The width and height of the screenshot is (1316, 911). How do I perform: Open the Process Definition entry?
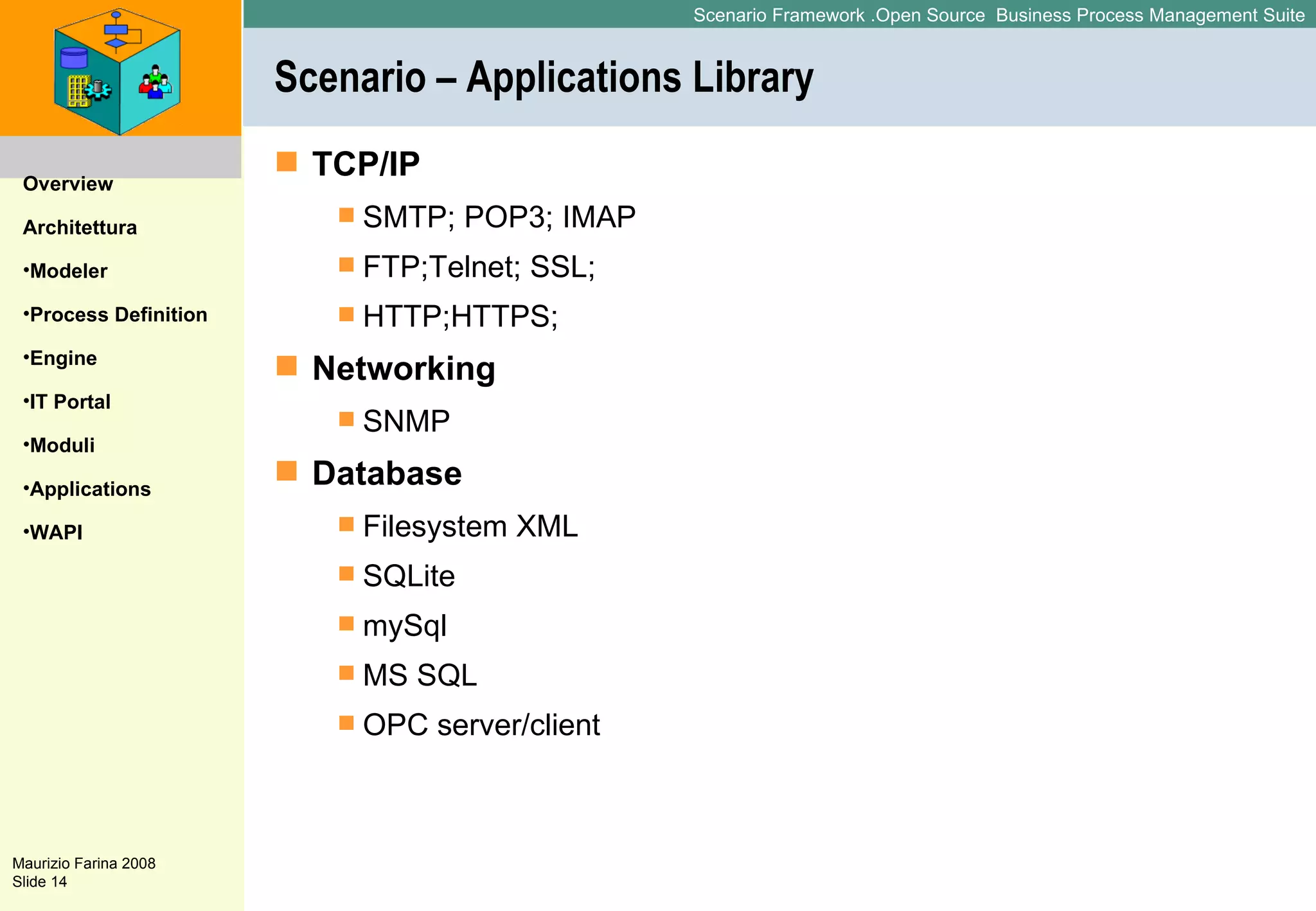click(116, 315)
